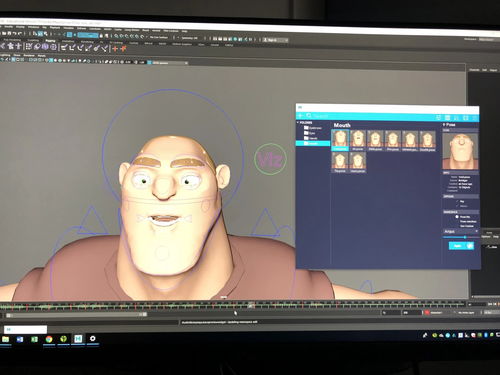Open the Playback menu in Maya
This screenshot has height=375, width=500.
[x=55, y=27]
